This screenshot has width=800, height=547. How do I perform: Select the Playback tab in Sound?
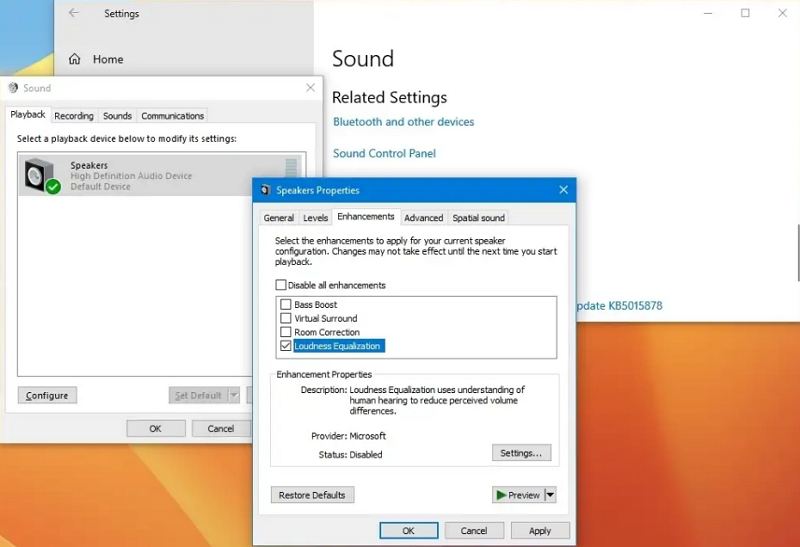point(28,115)
